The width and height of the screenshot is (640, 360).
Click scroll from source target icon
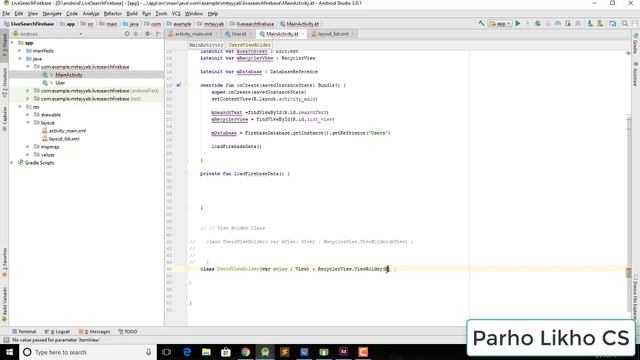pyautogui.click(x=127, y=34)
